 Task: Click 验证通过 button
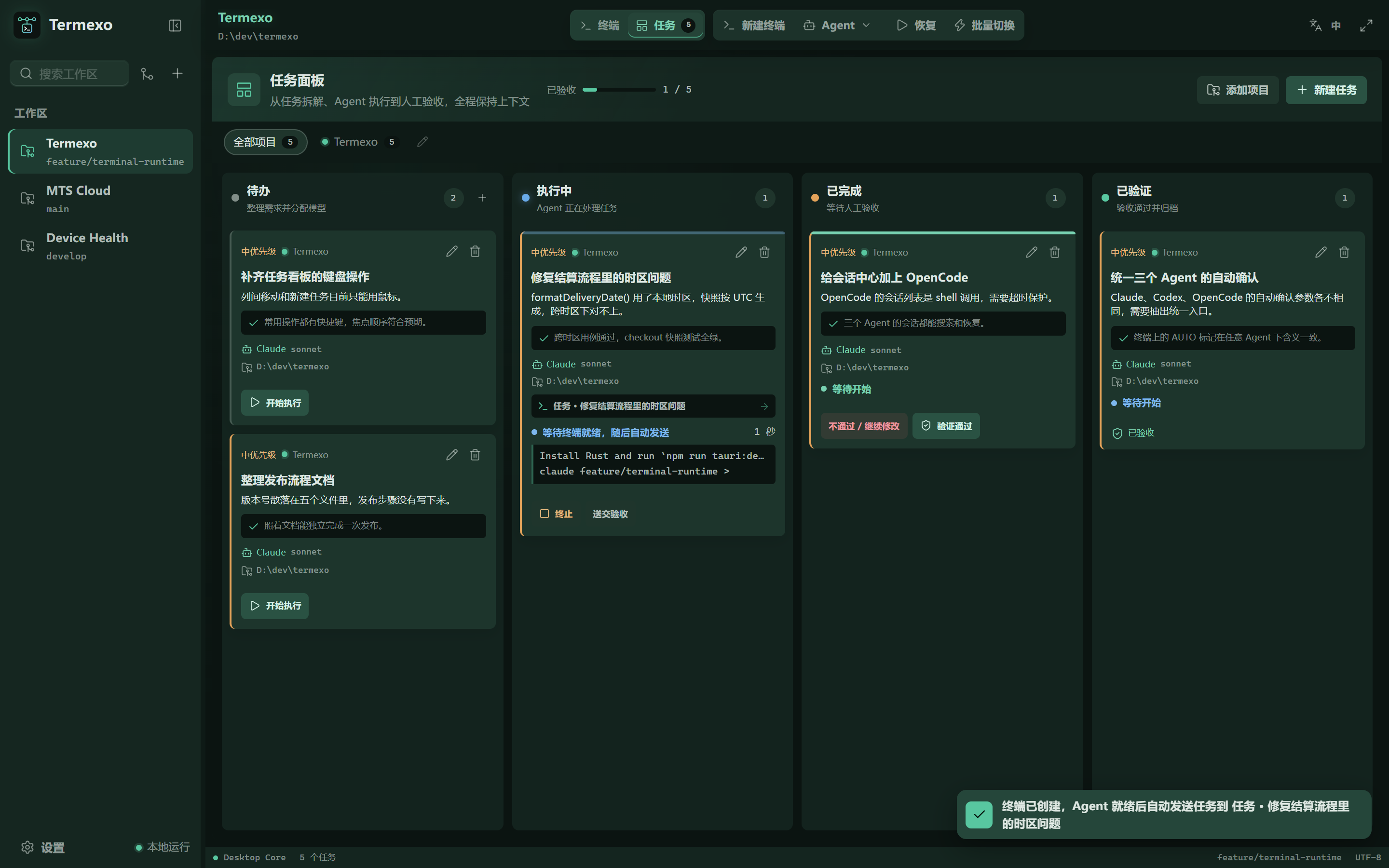tap(946, 426)
